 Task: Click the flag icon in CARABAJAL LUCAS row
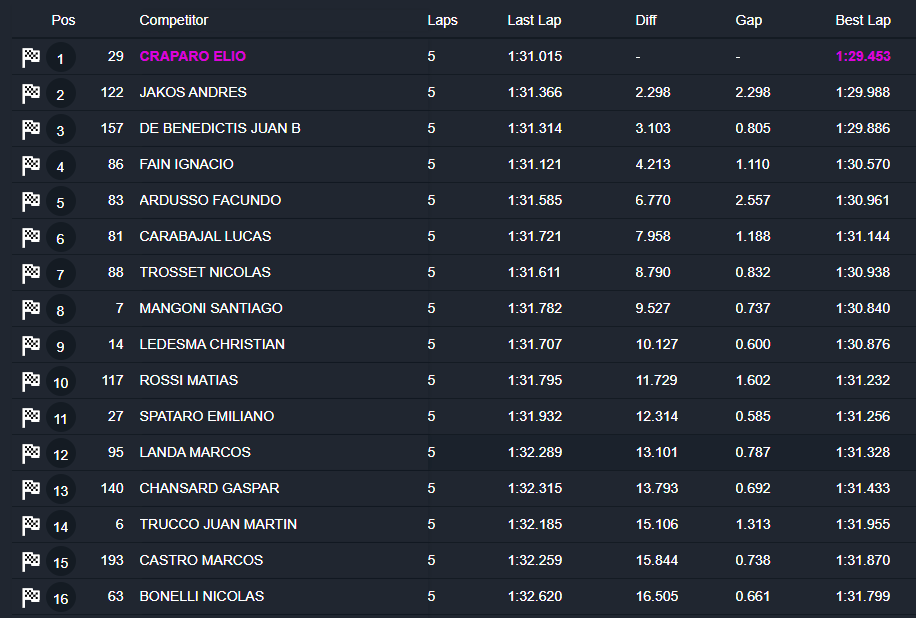point(31,237)
